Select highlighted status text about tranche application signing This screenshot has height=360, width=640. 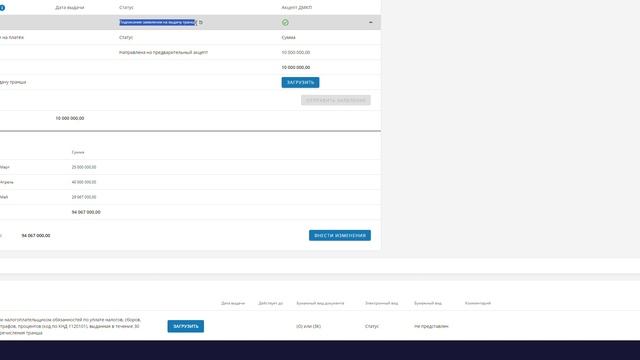pos(158,22)
